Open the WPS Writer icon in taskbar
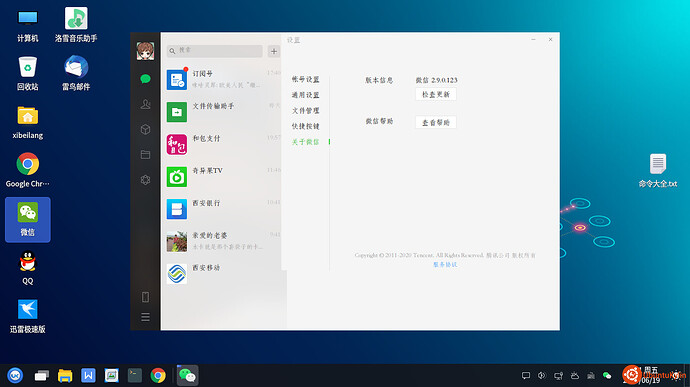 [x=88, y=376]
